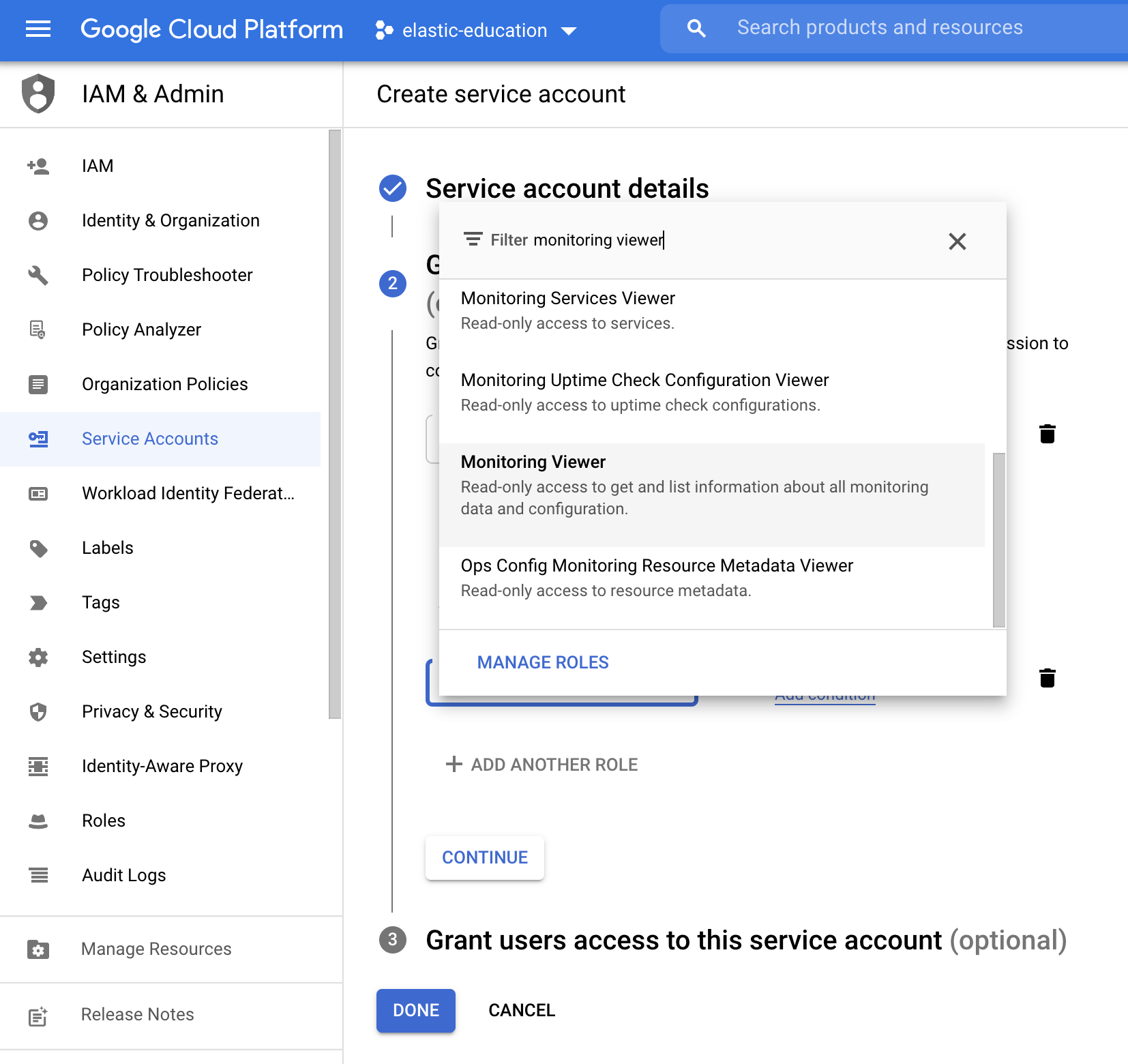
Task: Clear the role filter with the X
Action: (958, 241)
